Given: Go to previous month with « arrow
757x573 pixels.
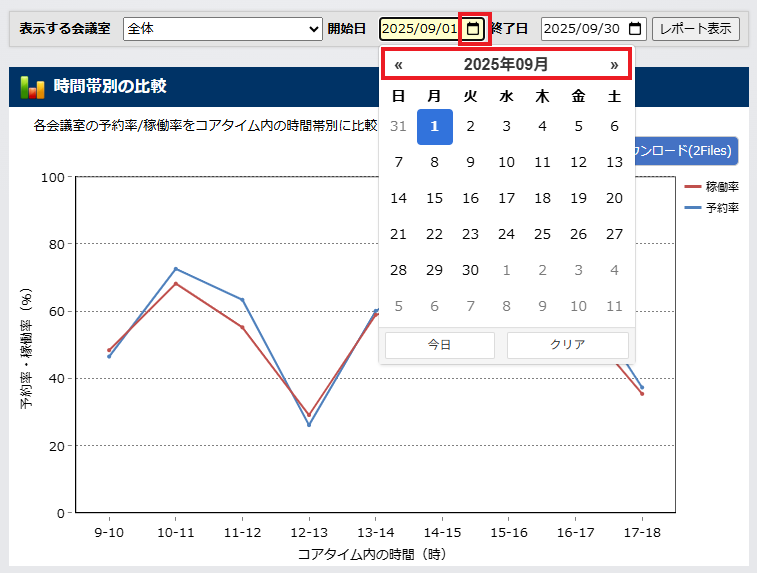Looking at the screenshot, I should point(399,65).
